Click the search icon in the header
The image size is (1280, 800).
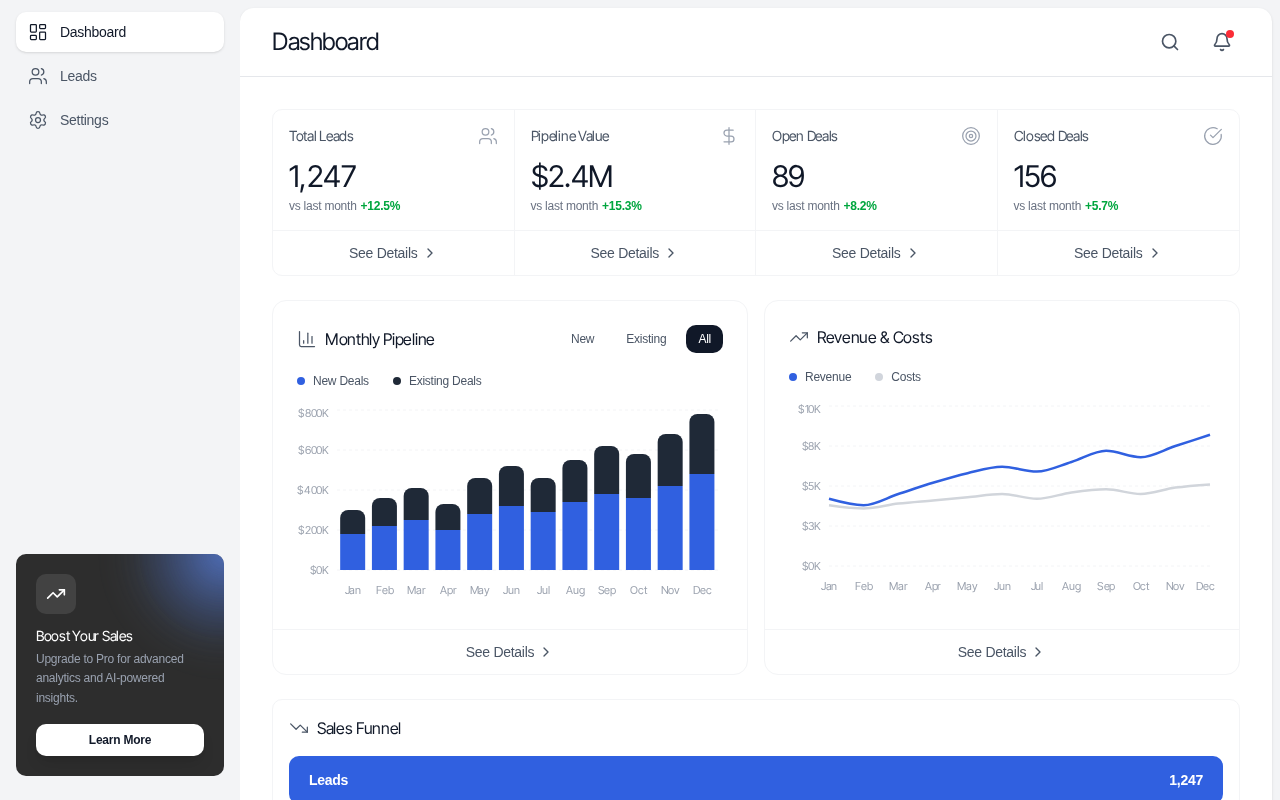tap(1169, 42)
